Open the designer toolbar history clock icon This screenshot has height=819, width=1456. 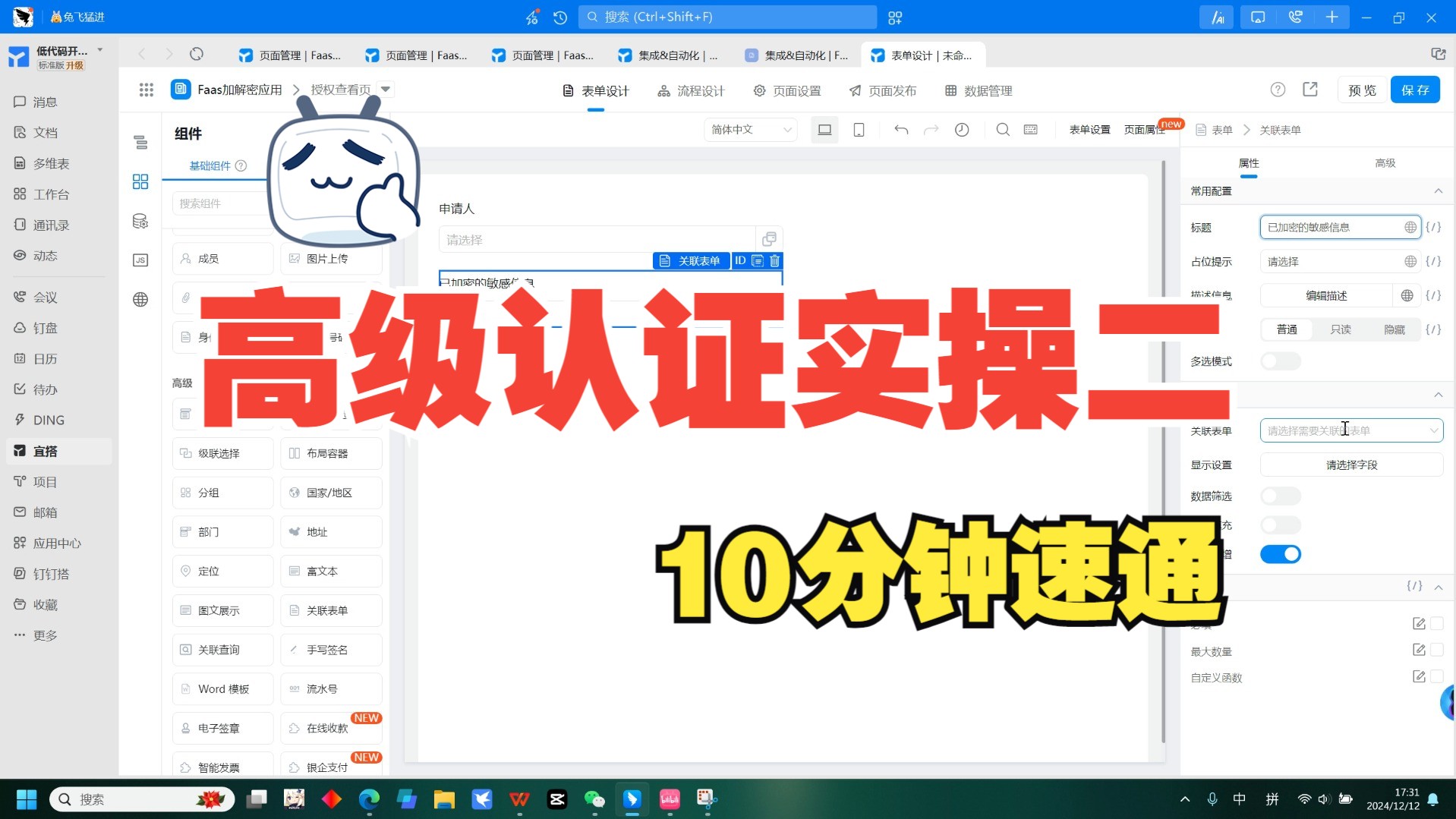point(962,130)
